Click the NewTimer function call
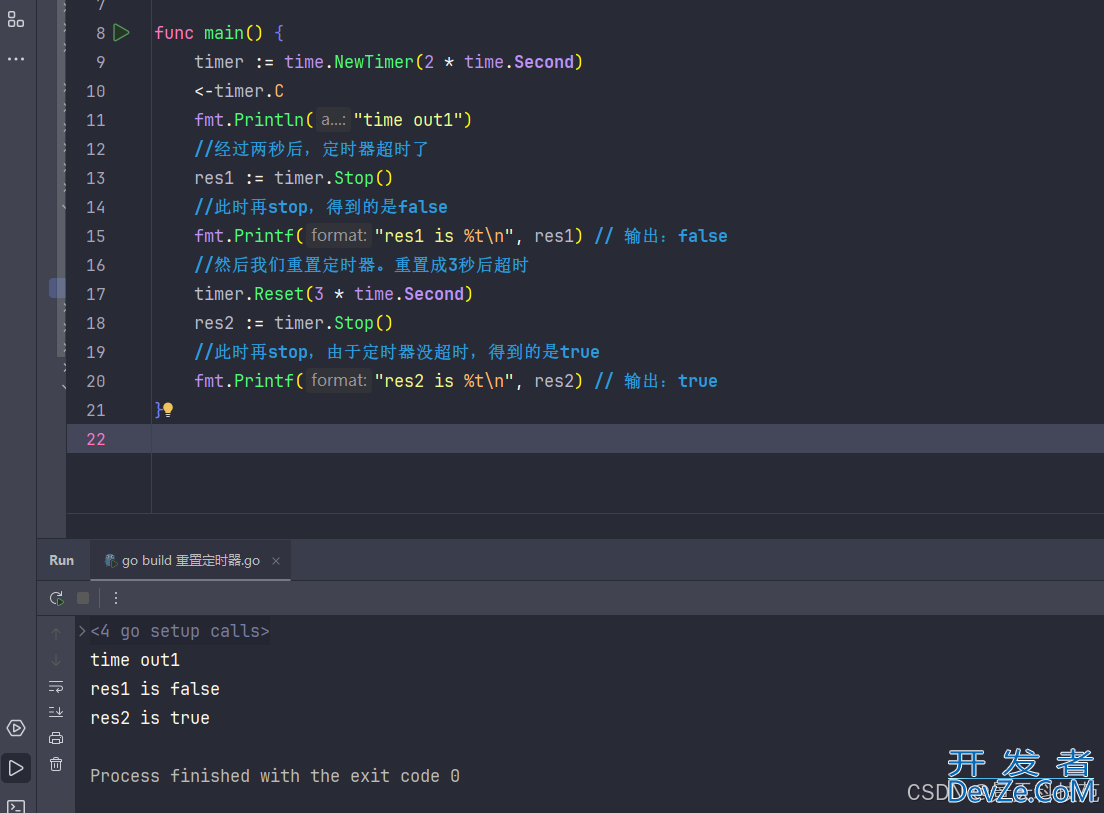 click(374, 62)
